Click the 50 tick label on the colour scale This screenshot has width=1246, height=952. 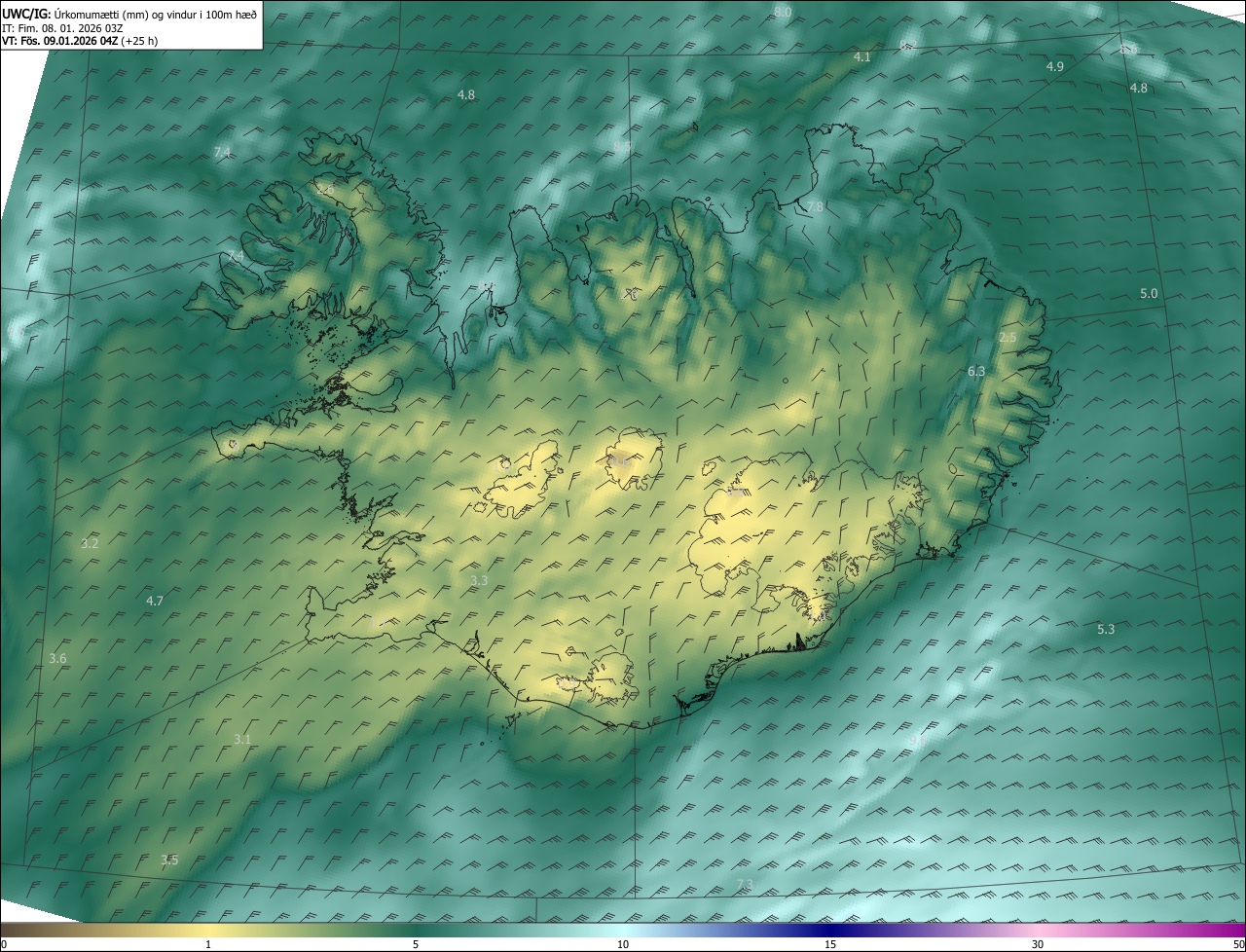click(x=1238, y=945)
